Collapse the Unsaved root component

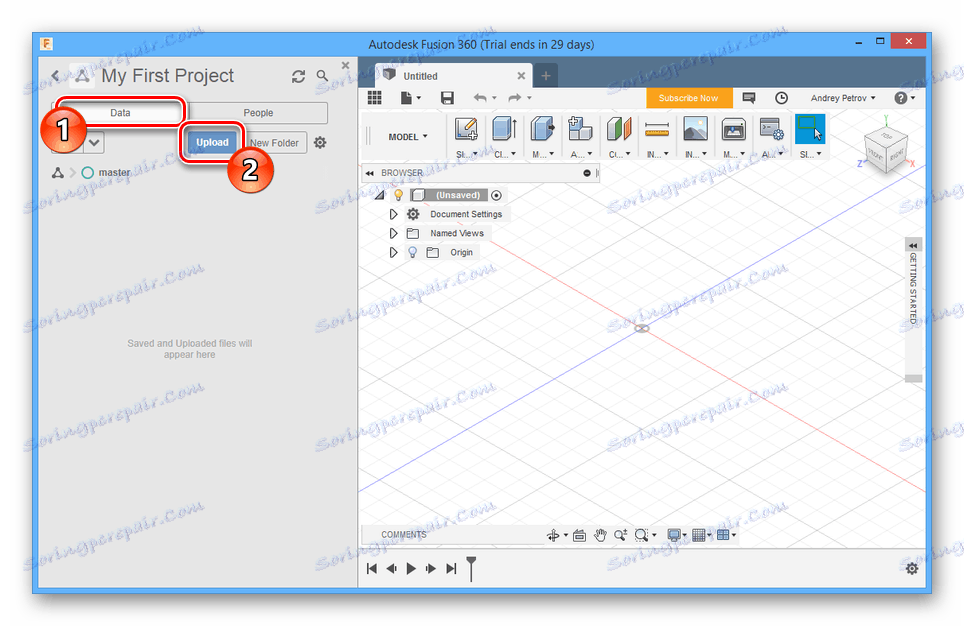click(x=380, y=195)
